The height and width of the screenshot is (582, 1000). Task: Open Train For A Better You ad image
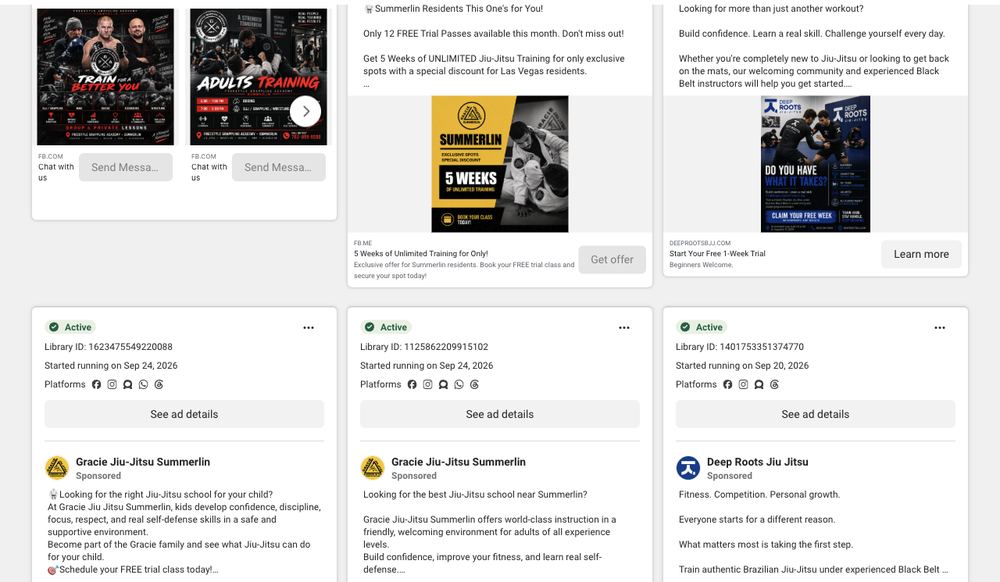click(x=105, y=76)
